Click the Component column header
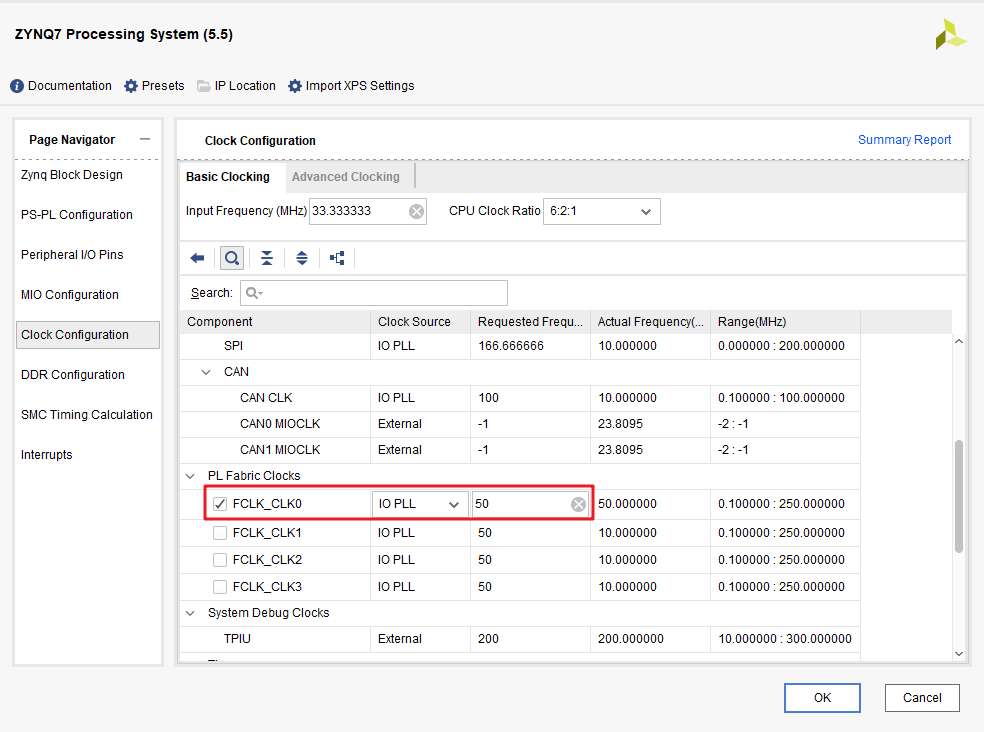This screenshot has height=732, width=984. 275,322
